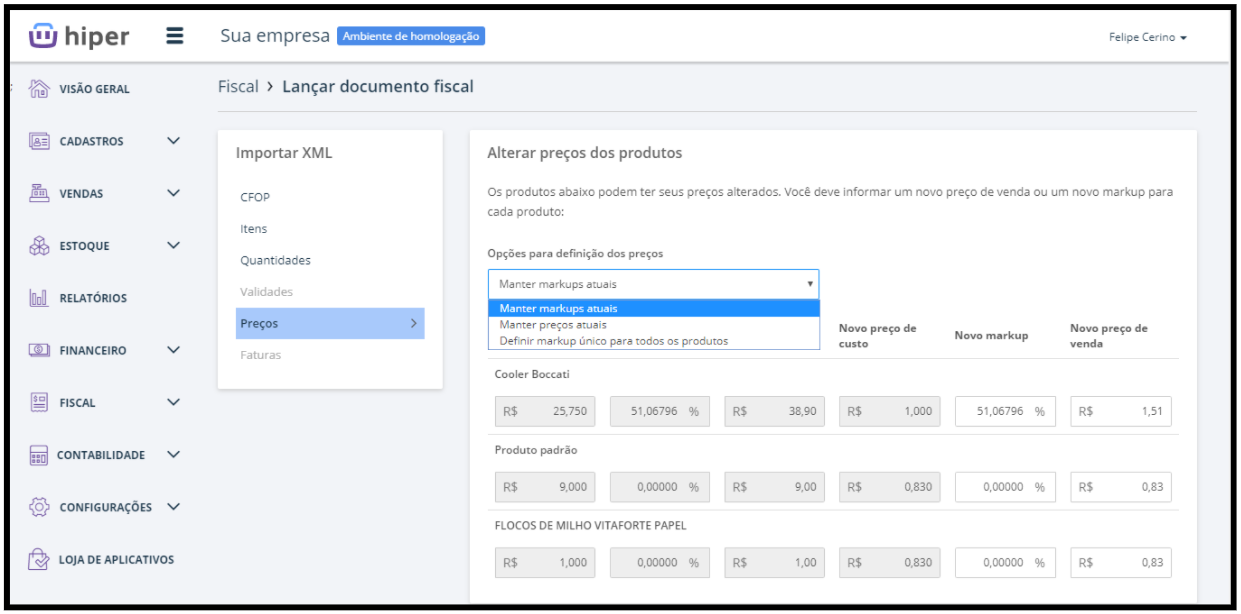Edit Produto padrão novo markup field
The height and width of the screenshot is (614, 1241).
tap(1006, 487)
